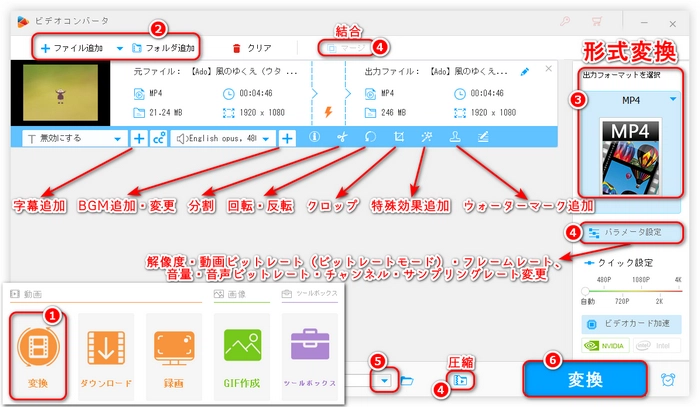Click the ツールボックス section header
This screenshot has height=407, width=700.
[309, 294]
